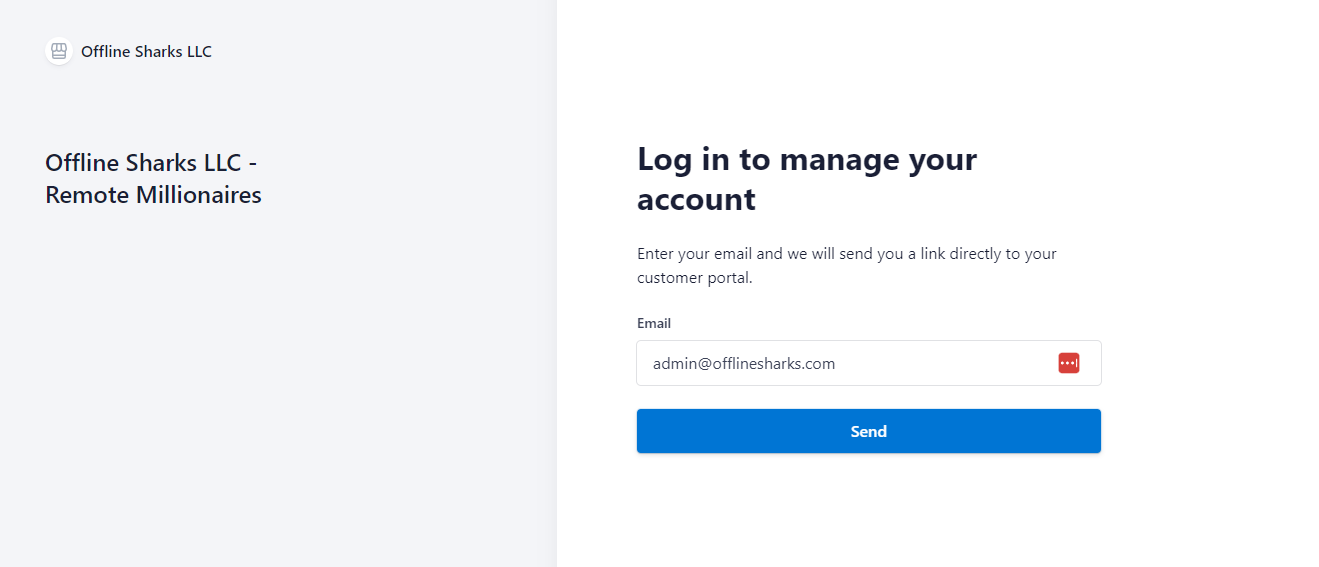Click the 'link directly to your' phrase in description
Viewport: 1319px width, 567px height.
click(988, 254)
